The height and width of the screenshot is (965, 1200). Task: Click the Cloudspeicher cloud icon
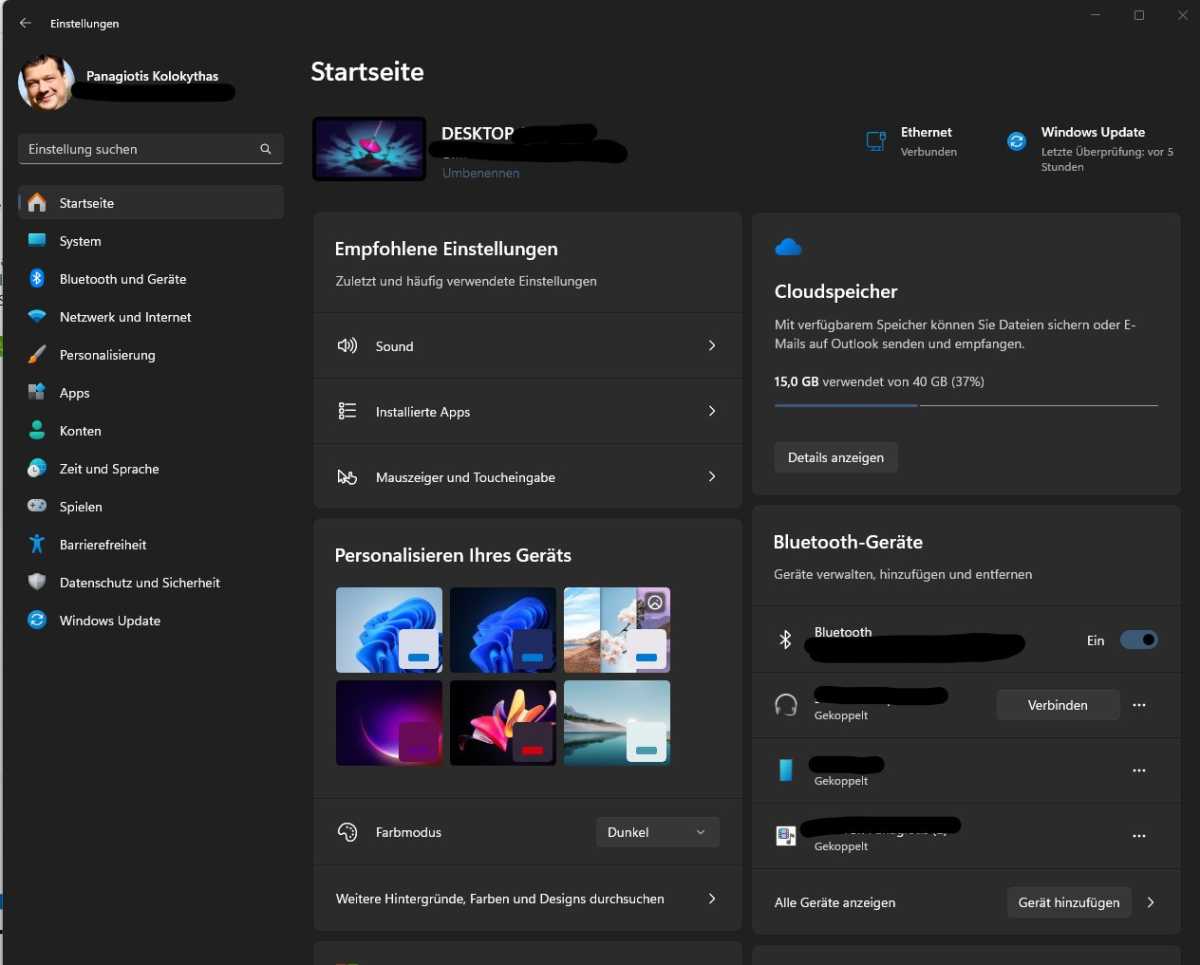pyautogui.click(x=789, y=246)
